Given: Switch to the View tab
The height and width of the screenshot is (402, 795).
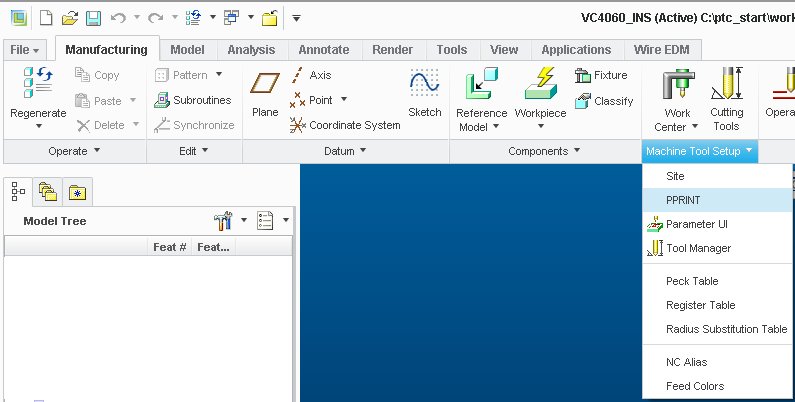Looking at the screenshot, I should tap(504, 50).
